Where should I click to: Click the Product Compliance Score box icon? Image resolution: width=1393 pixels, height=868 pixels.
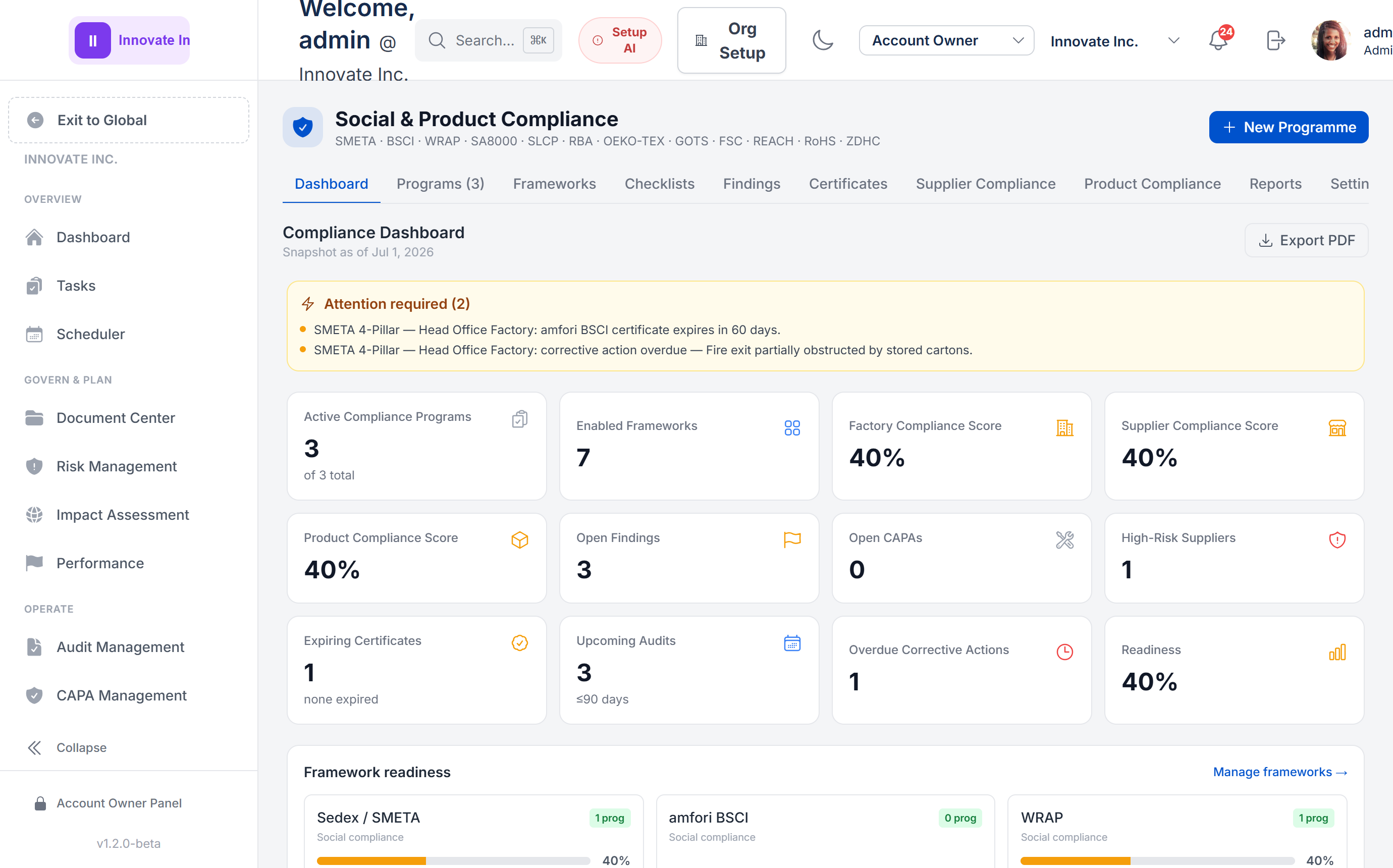pyautogui.click(x=519, y=539)
